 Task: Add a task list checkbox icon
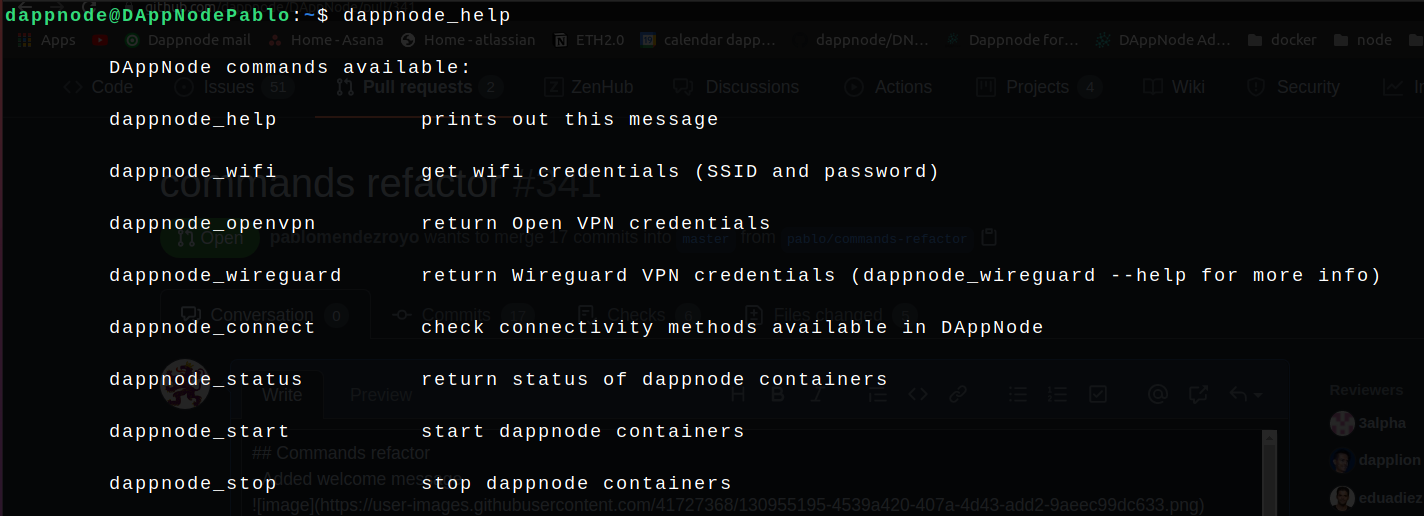pos(1097,394)
